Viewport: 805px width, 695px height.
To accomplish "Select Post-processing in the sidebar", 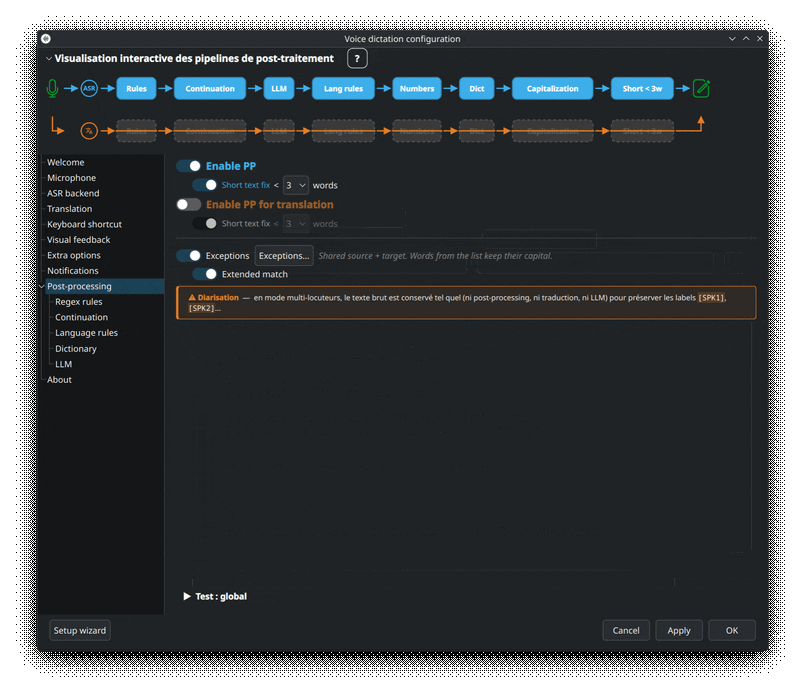I will point(105,286).
